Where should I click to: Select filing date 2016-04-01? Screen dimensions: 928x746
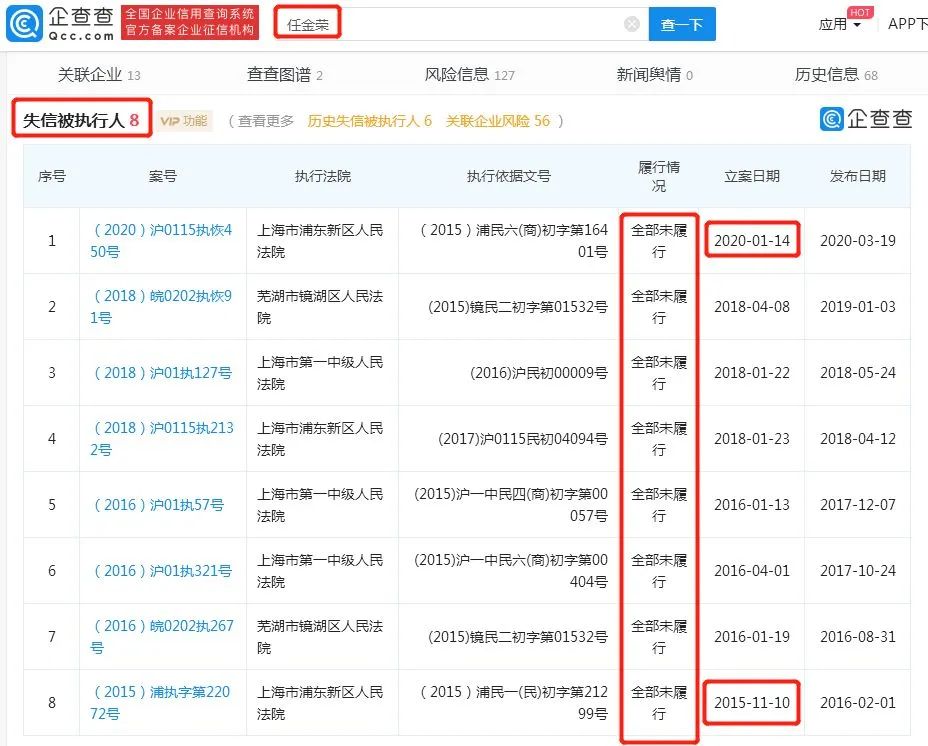tap(752, 571)
